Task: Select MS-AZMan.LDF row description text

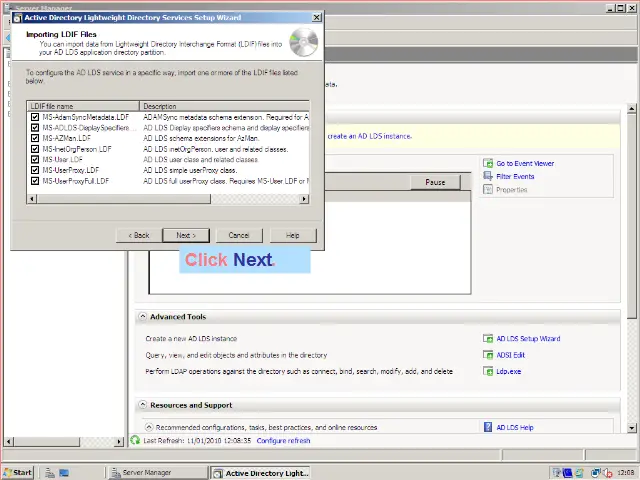Action: coord(201,138)
